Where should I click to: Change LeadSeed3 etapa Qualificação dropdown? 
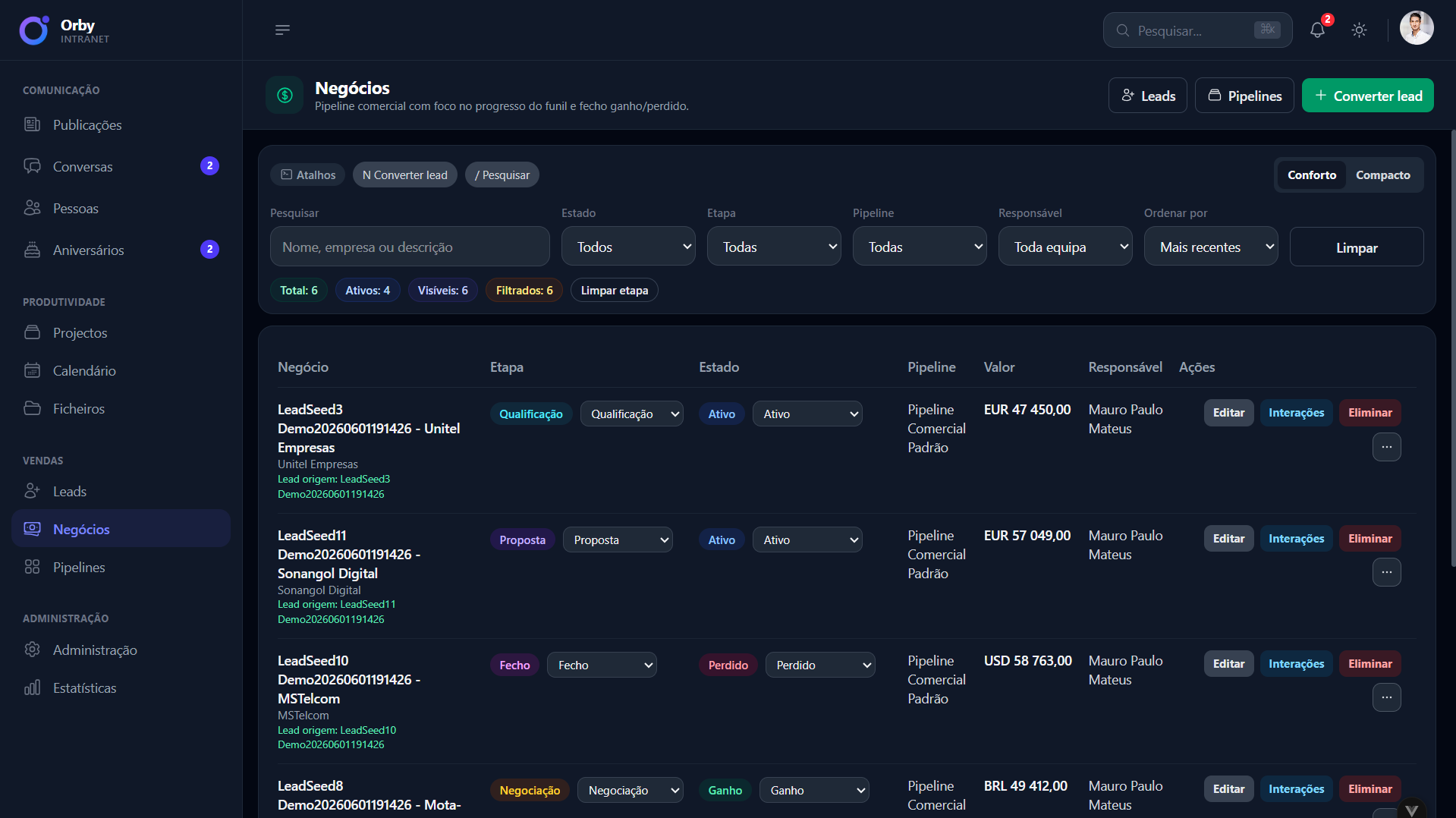click(x=631, y=414)
